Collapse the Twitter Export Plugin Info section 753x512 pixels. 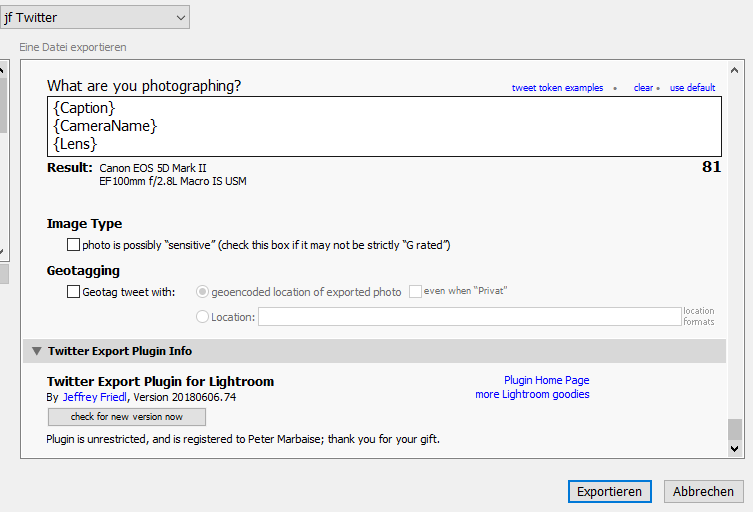click(36, 351)
